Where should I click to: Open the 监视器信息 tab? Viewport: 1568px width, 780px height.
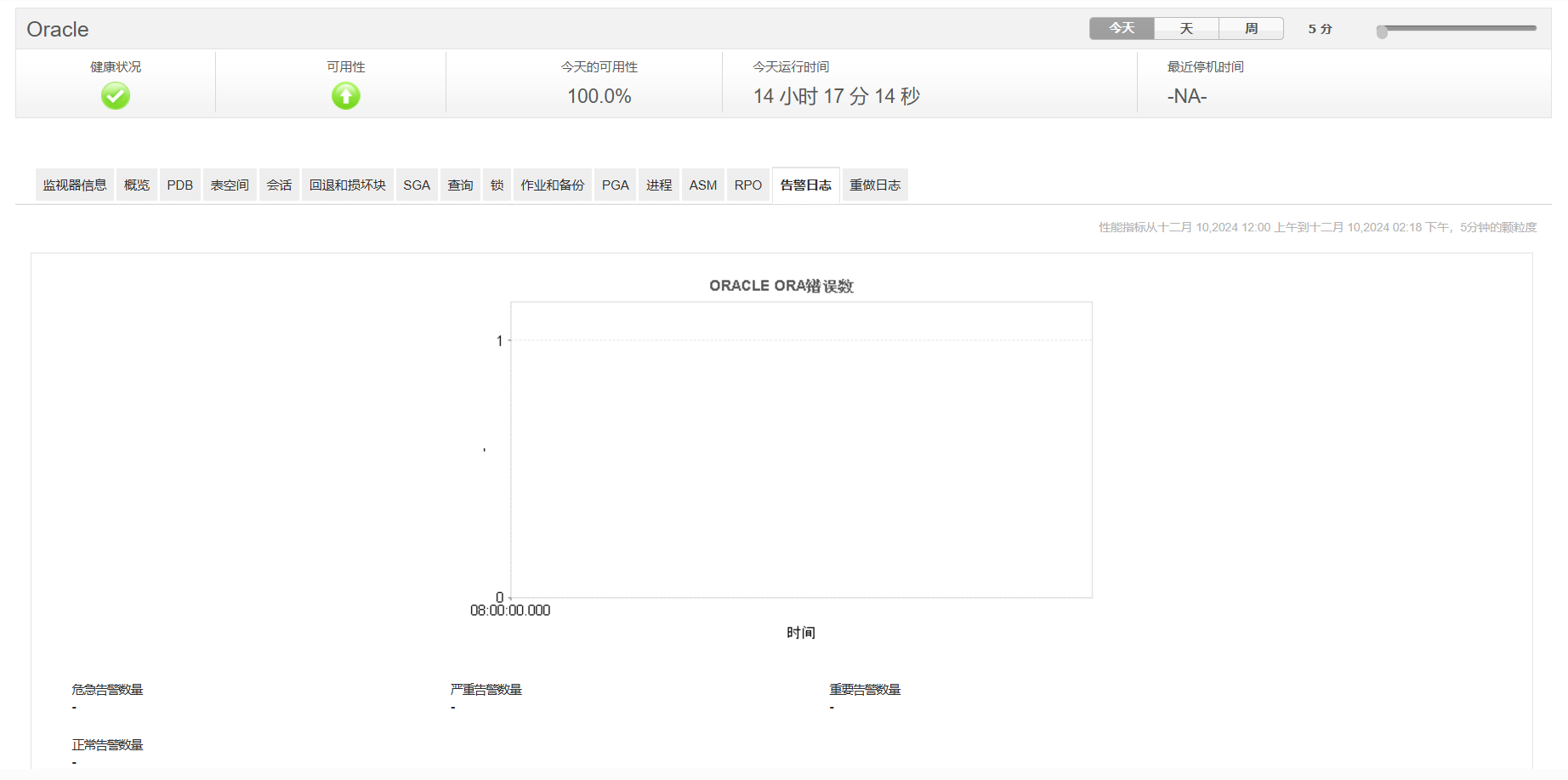75,185
